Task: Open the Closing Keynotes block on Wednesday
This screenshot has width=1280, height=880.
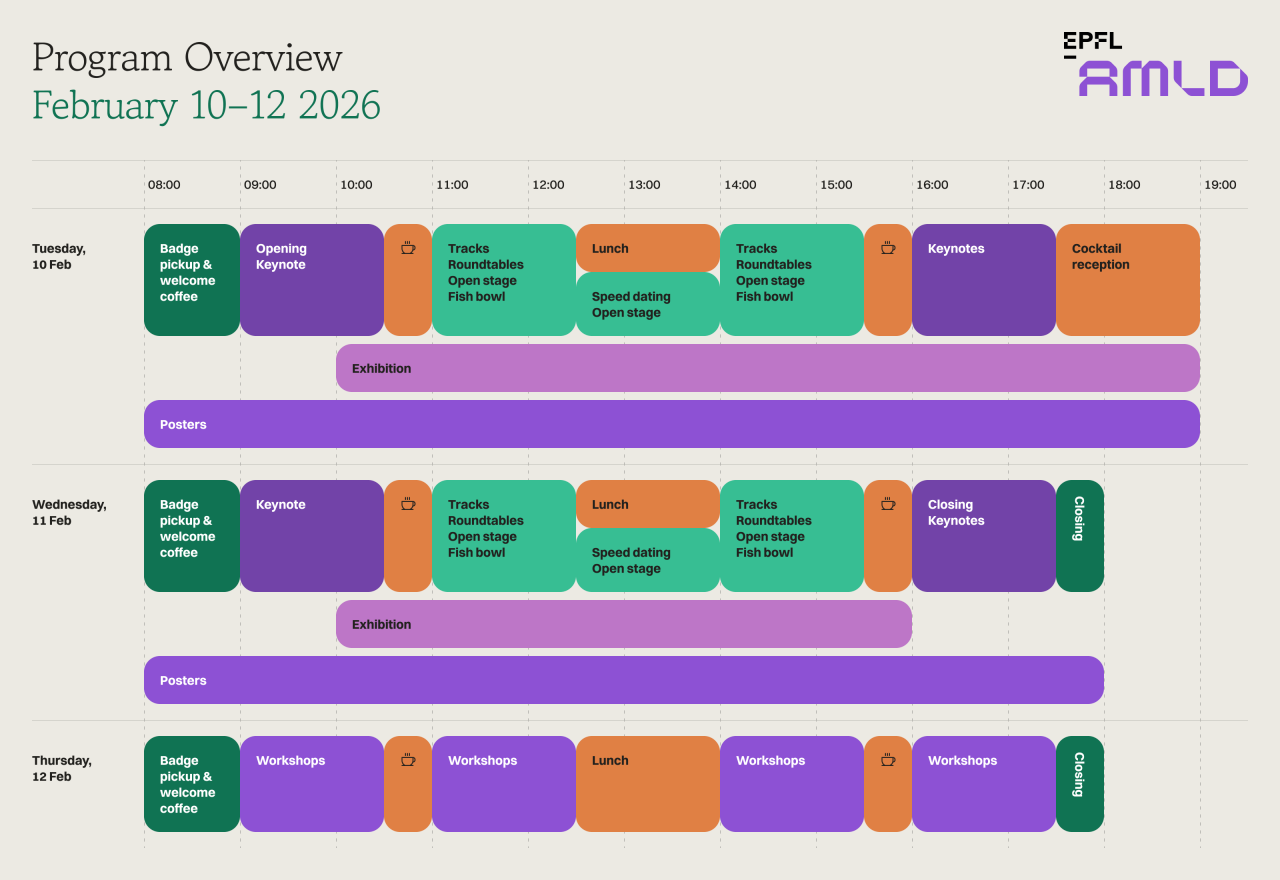Action: pyautogui.click(x=984, y=536)
